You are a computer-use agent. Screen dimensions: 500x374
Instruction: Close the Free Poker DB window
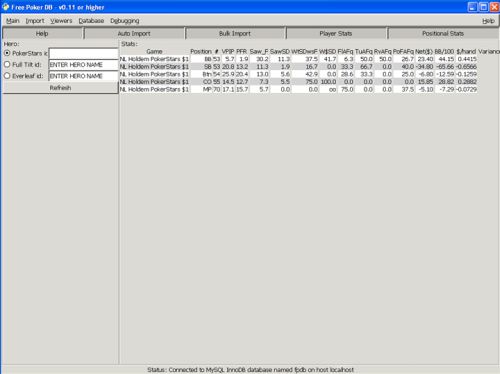pyautogui.click(x=494, y=7)
